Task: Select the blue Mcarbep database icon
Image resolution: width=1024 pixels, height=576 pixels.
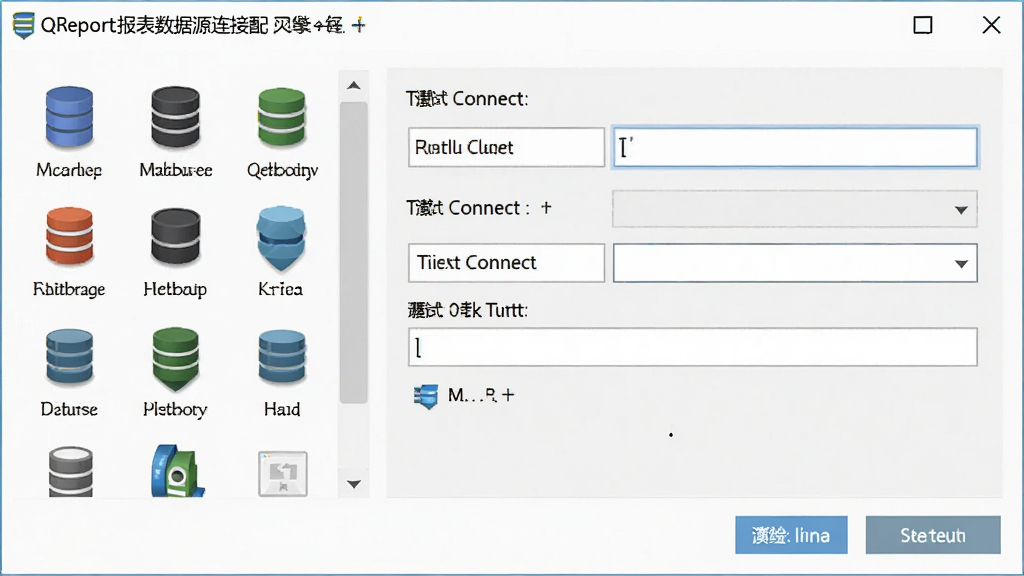Action: (x=69, y=118)
